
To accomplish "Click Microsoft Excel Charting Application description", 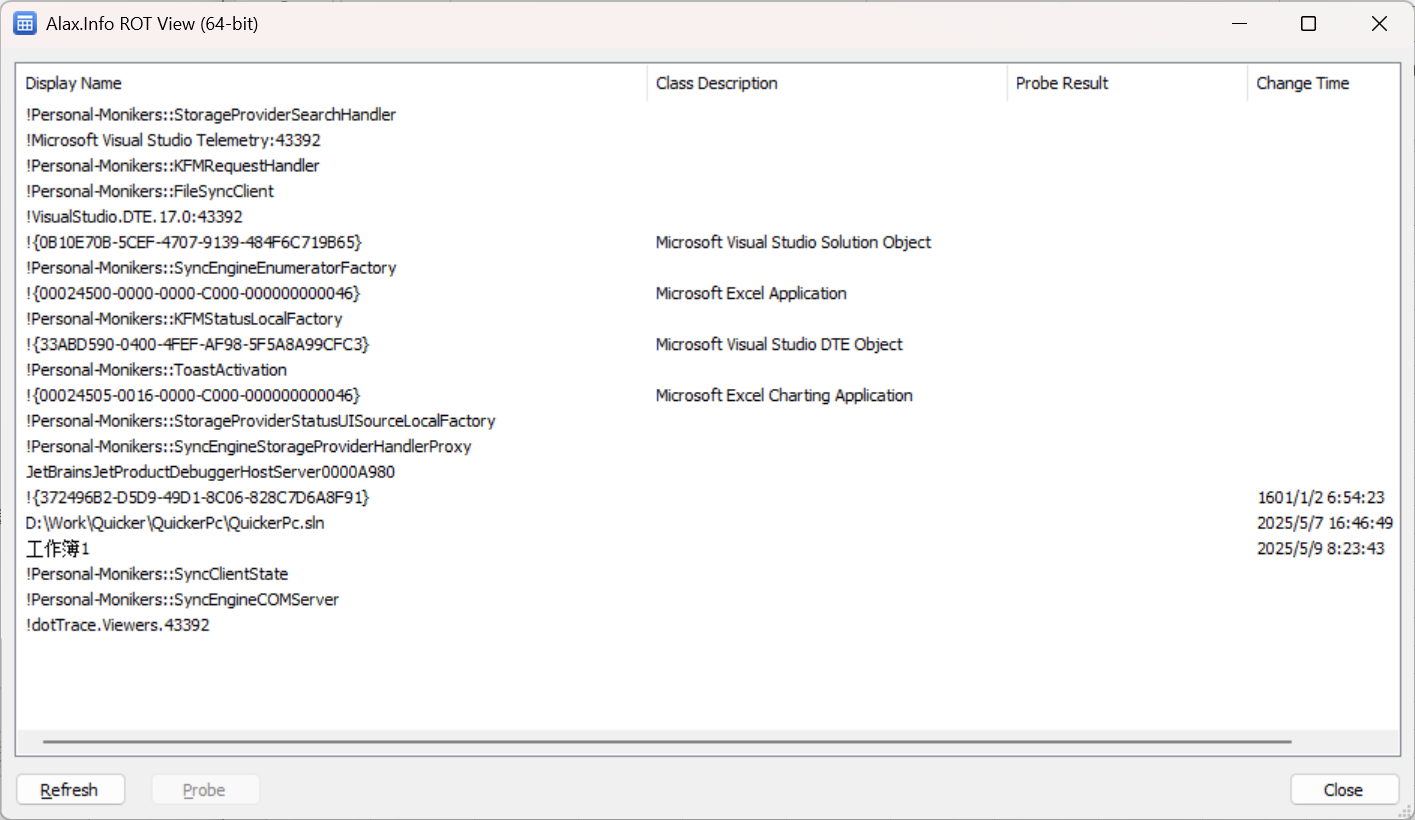I will [784, 395].
